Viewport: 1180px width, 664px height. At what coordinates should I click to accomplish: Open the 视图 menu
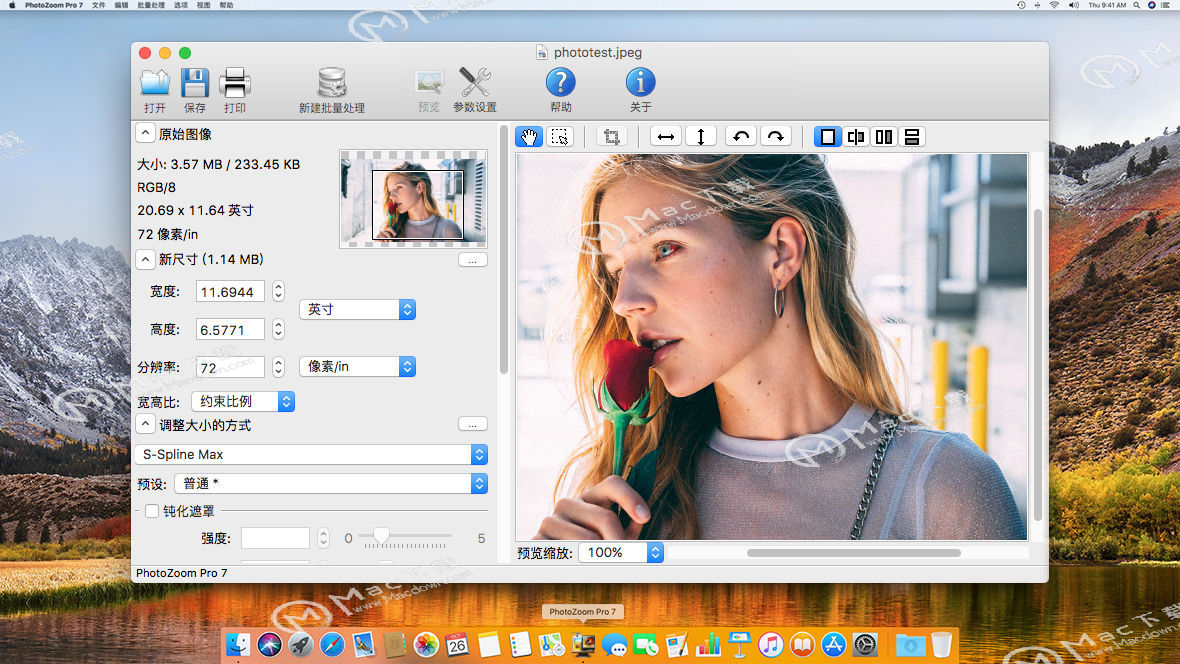tap(203, 5)
